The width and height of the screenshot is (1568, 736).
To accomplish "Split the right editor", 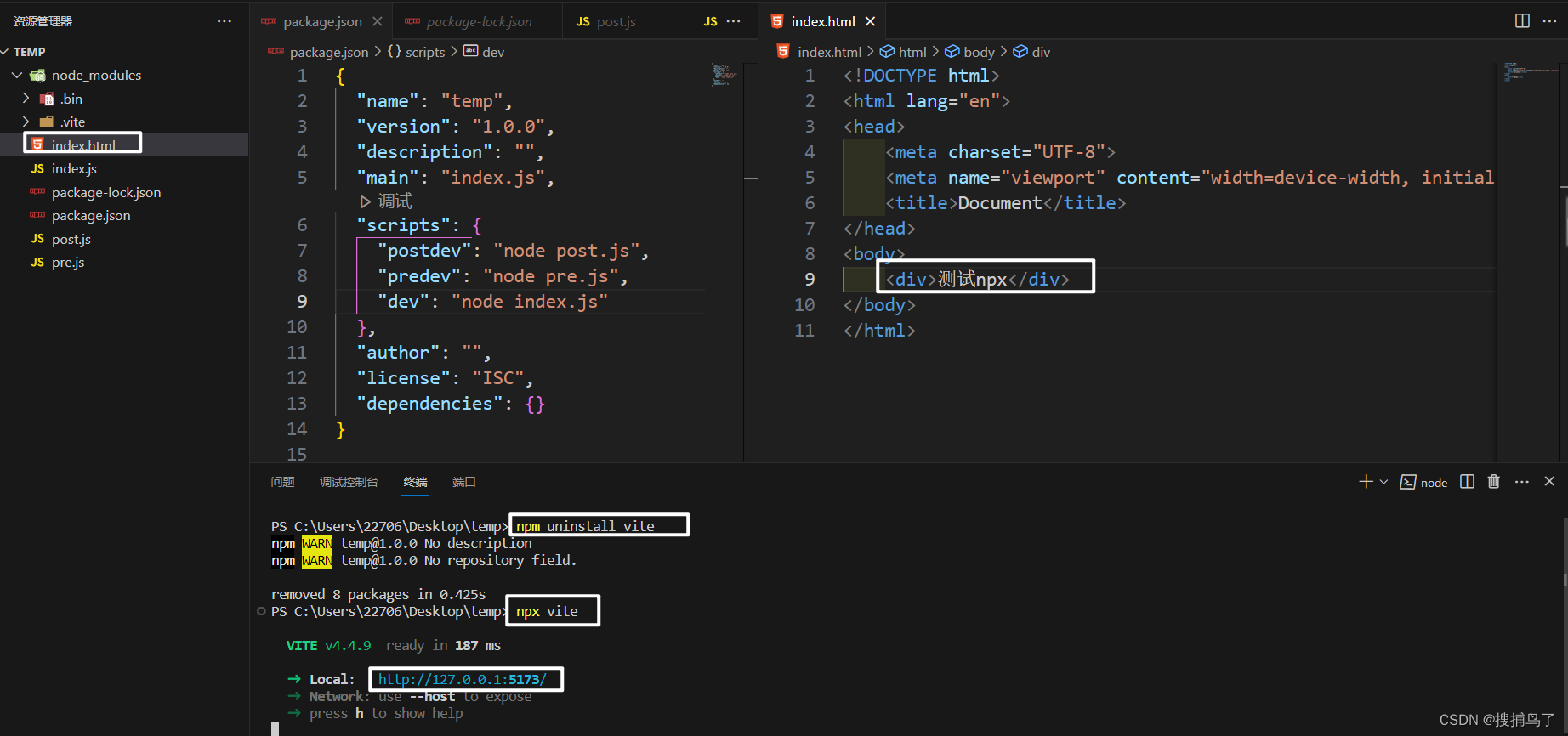I will point(1522,21).
